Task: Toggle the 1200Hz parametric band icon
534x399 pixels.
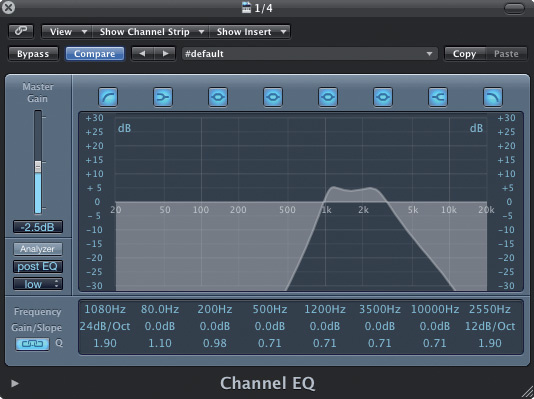Action: tap(328, 97)
